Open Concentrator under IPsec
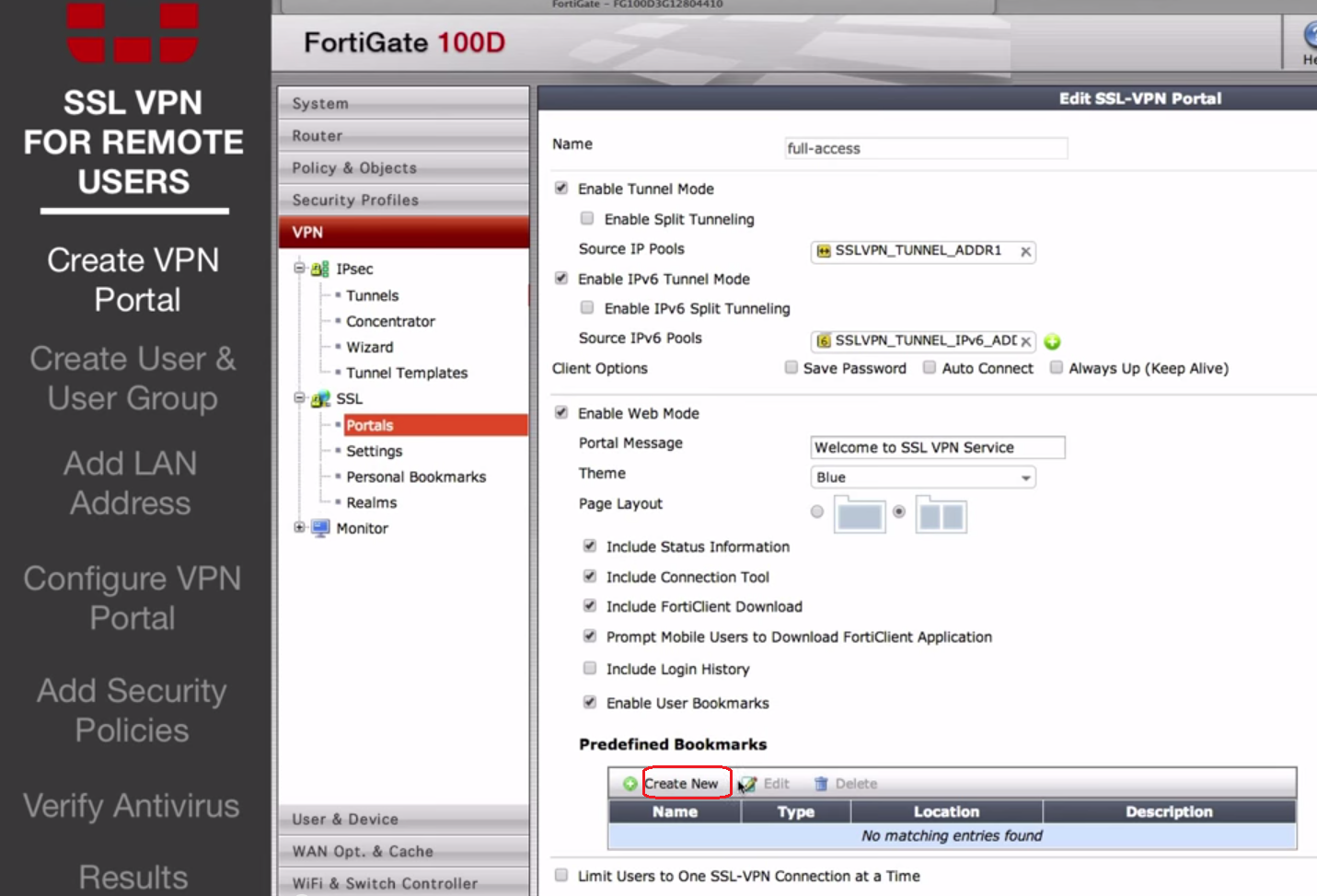This screenshot has height=896, width=1317. [390, 321]
